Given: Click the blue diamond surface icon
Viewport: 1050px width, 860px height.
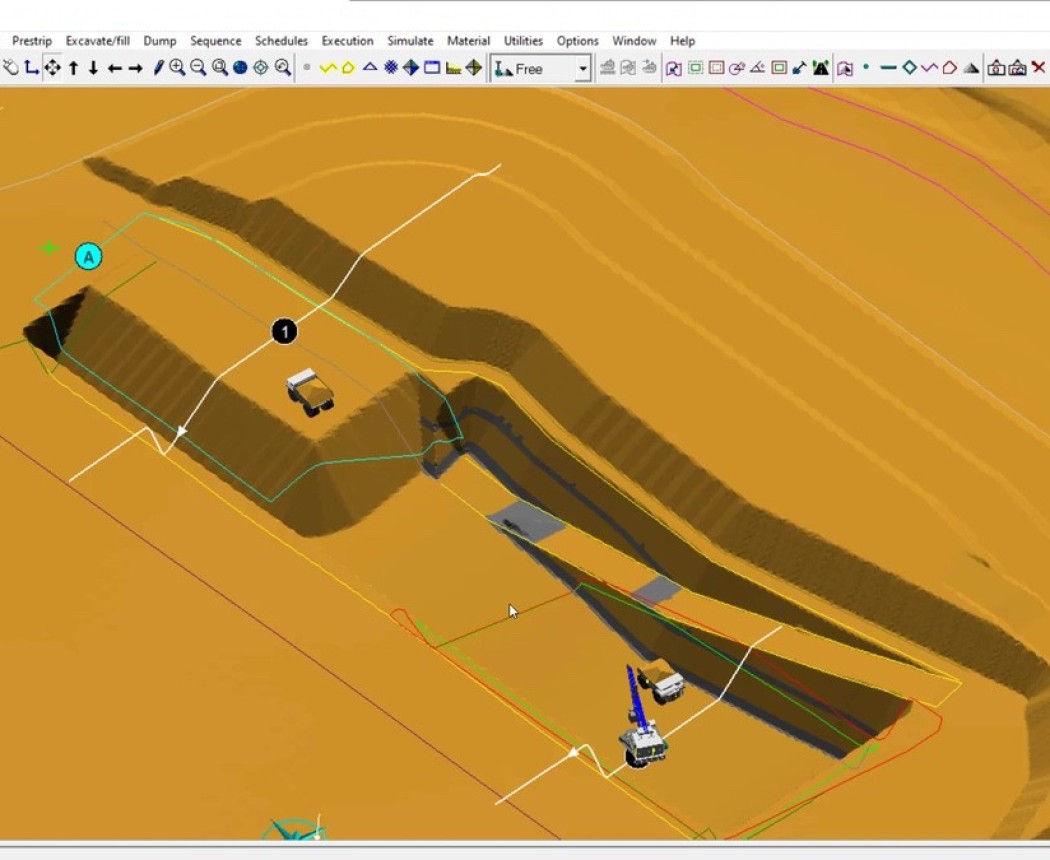Looking at the screenshot, I should (411, 68).
